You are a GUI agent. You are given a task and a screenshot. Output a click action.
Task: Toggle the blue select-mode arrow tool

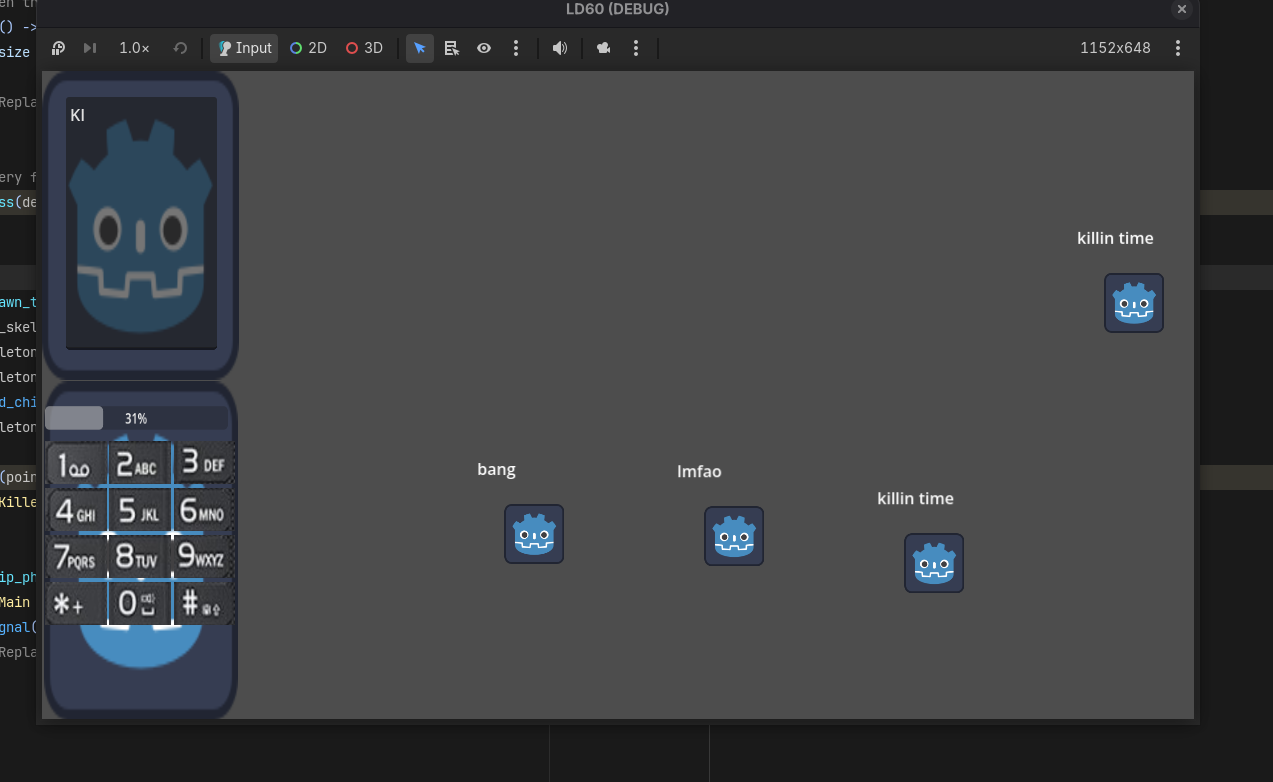[420, 48]
